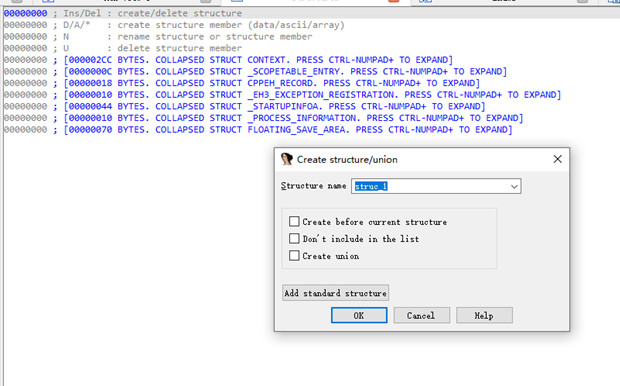Click the dialog's IDA title icon

point(286,159)
